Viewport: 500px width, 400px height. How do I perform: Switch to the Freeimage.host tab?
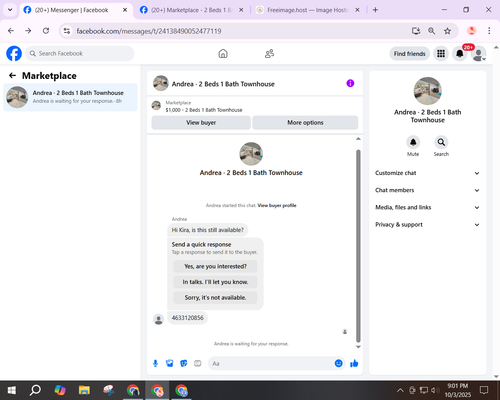pos(307,10)
